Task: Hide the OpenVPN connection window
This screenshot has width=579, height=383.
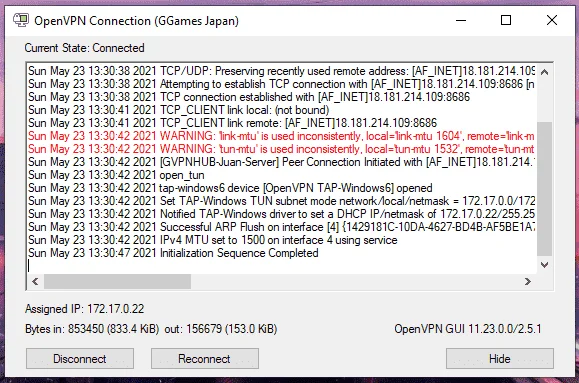Action: coord(500,358)
